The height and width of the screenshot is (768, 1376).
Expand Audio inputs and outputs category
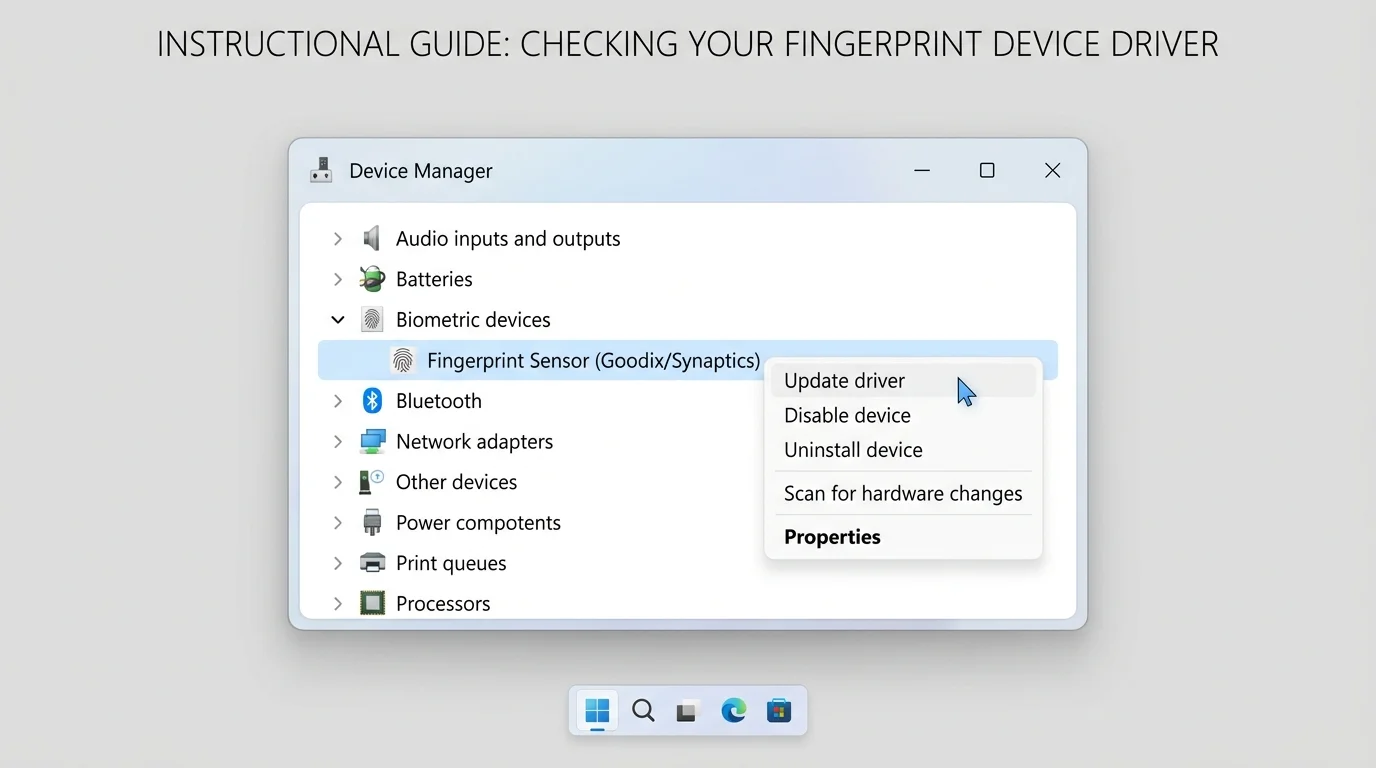(x=338, y=239)
